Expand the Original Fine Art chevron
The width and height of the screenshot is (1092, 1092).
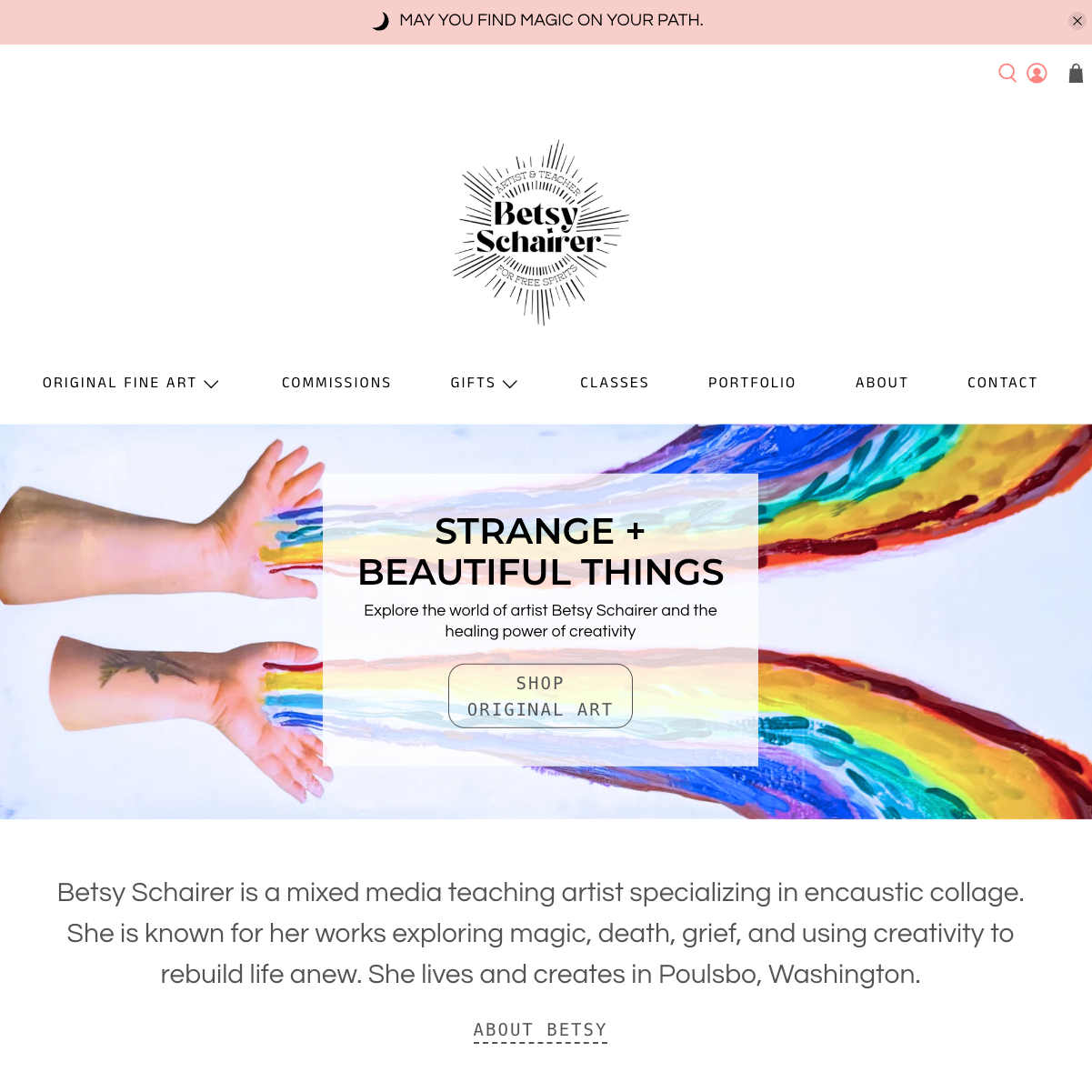coord(212,384)
